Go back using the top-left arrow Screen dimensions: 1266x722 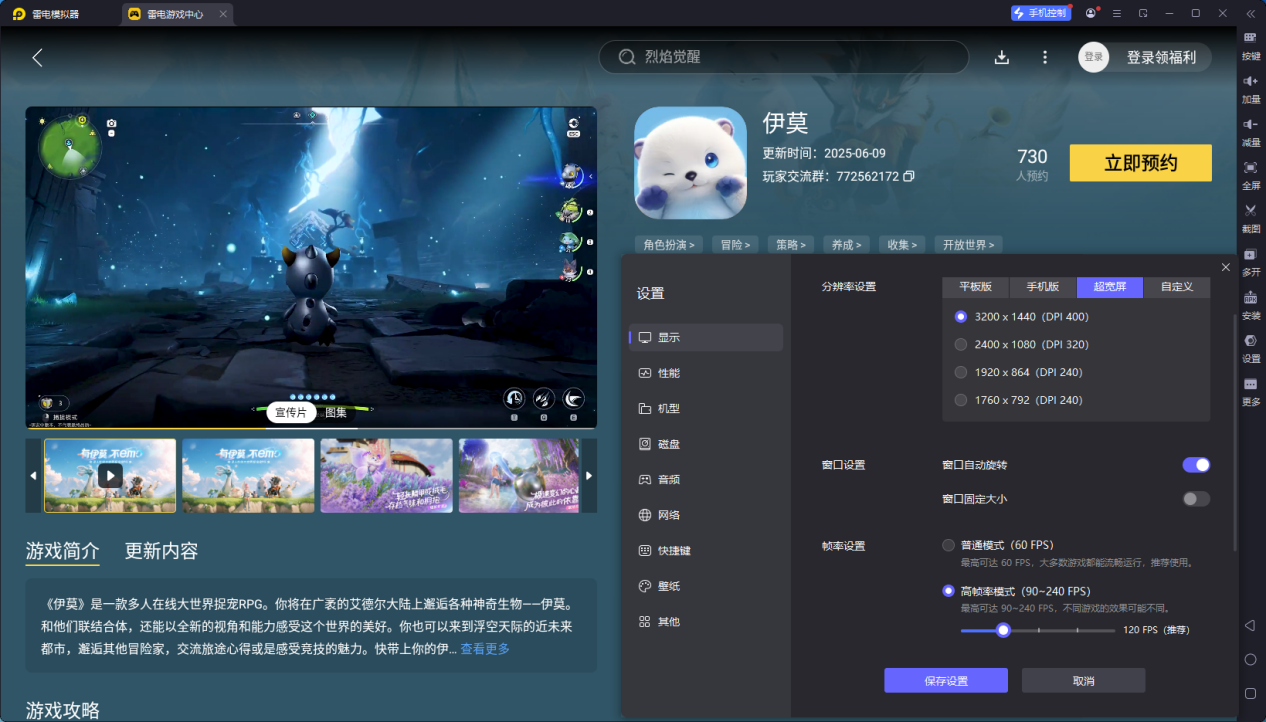[x=38, y=58]
